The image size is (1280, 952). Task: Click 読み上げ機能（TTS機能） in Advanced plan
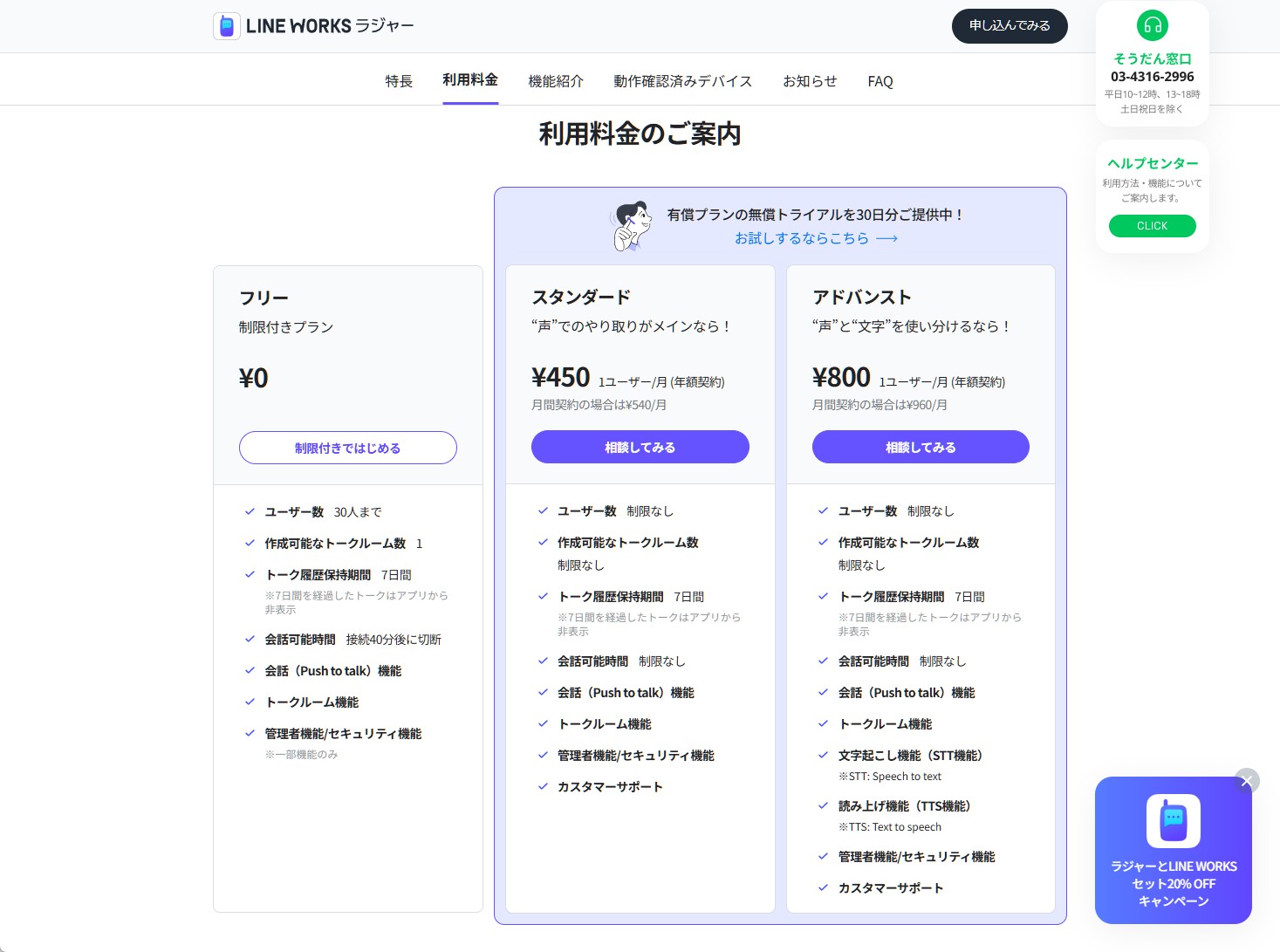907,806
